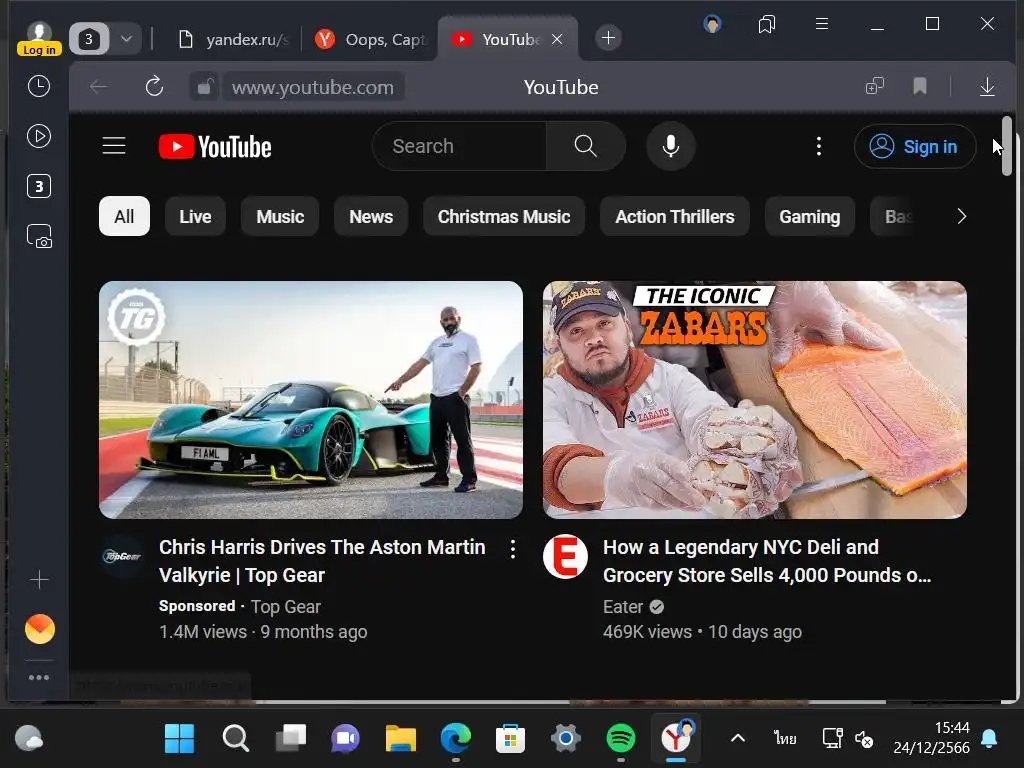The width and height of the screenshot is (1024, 768).
Task: Open bookmarks collections icon in title bar
Action: tap(767, 25)
